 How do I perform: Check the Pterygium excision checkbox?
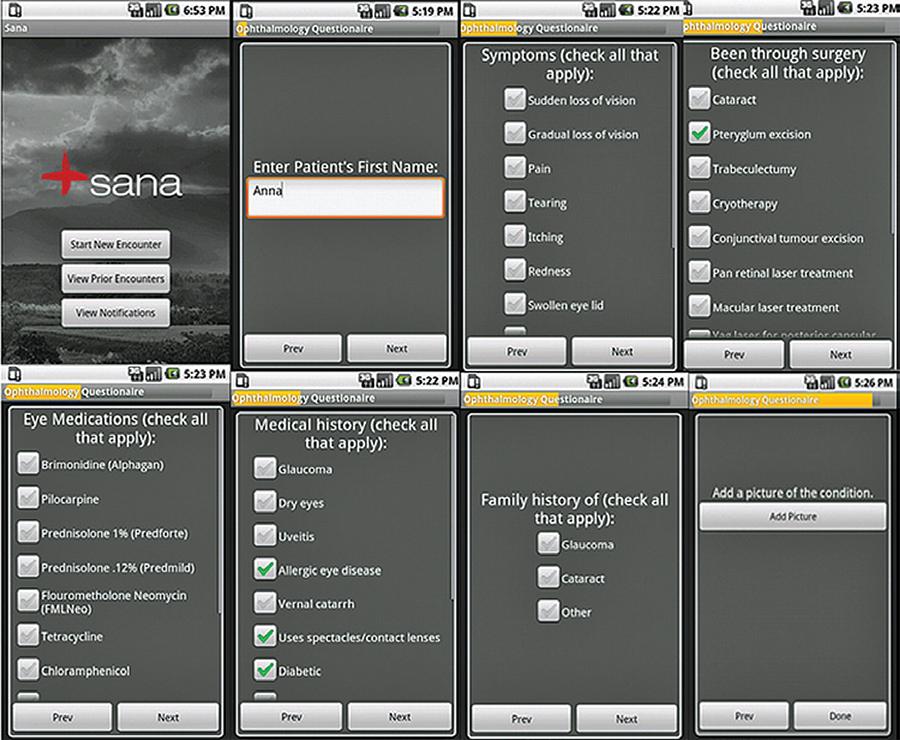click(x=699, y=133)
